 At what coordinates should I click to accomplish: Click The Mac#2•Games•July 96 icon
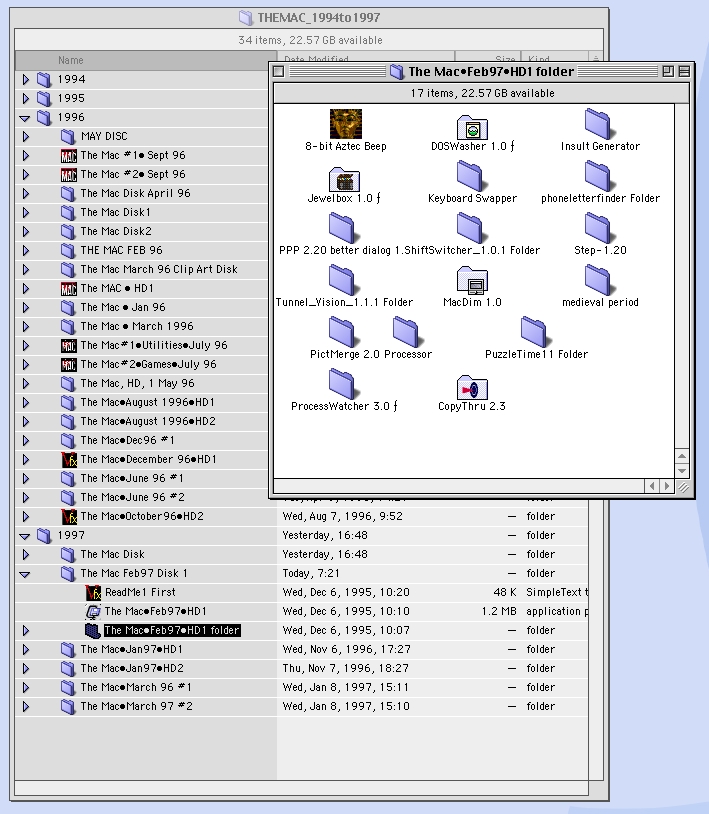click(x=69, y=364)
